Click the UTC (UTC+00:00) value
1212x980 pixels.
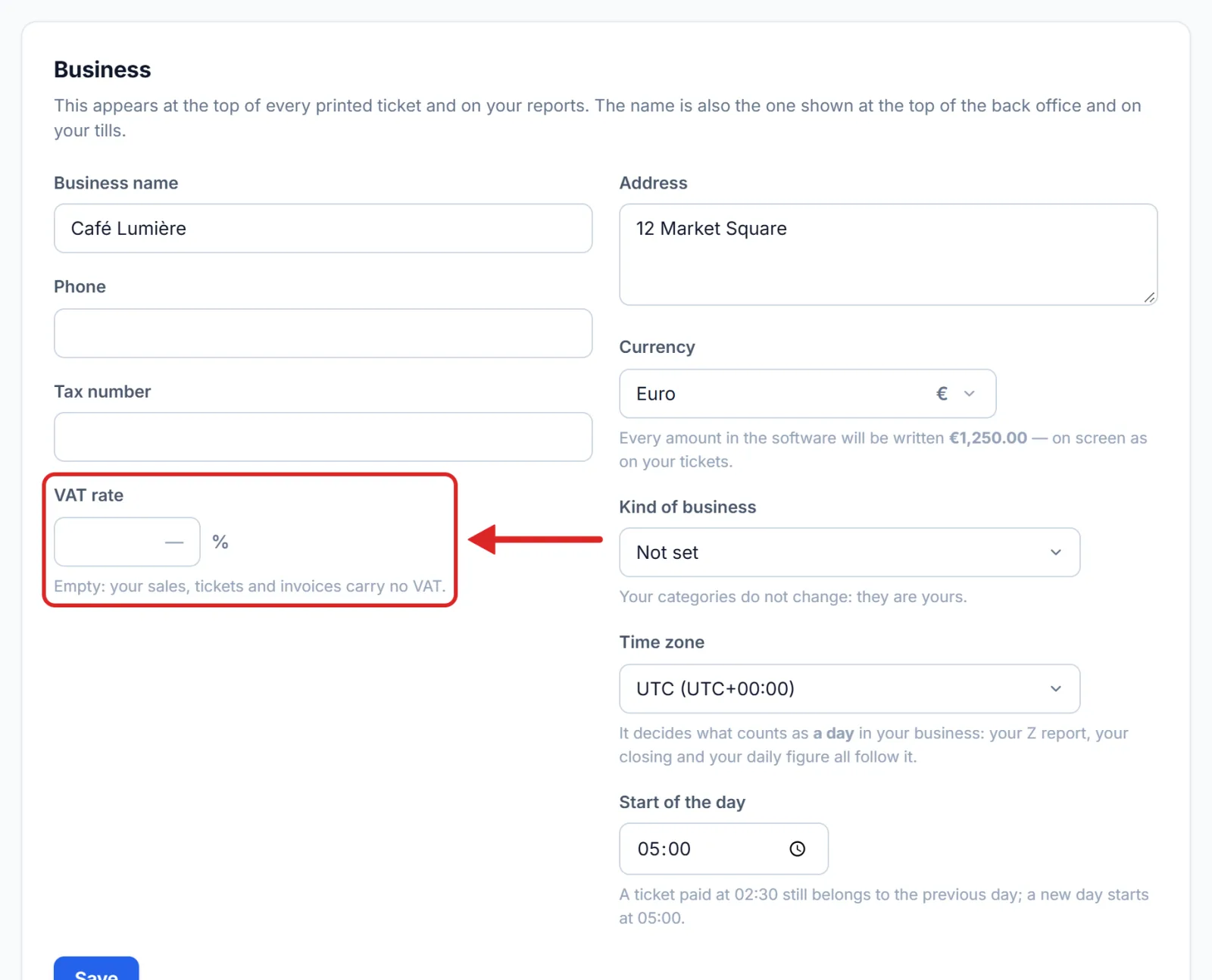716,688
